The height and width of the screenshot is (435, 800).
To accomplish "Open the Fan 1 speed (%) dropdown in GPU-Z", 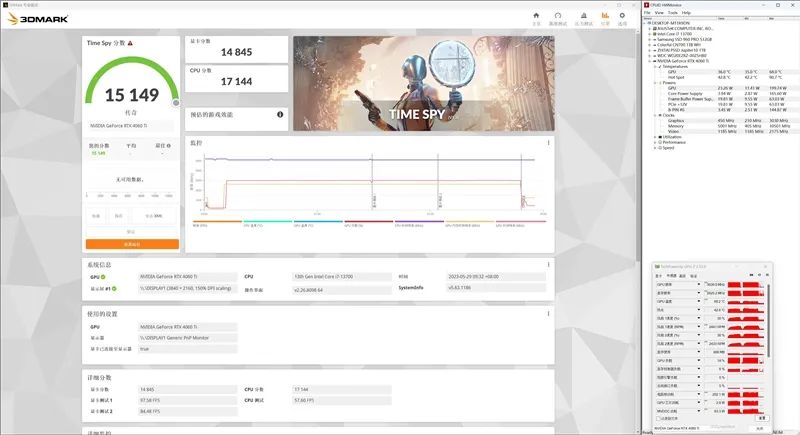I will [x=699, y=318].
